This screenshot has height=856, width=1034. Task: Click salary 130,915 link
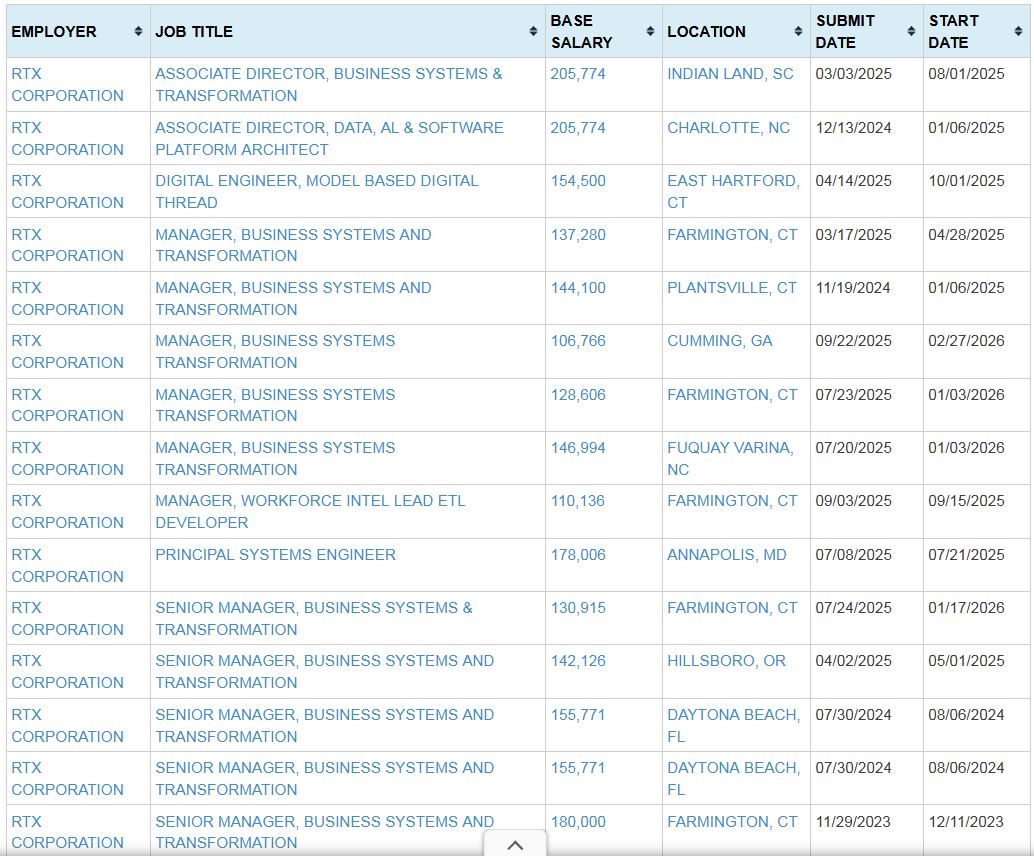(x=578, y=607)
